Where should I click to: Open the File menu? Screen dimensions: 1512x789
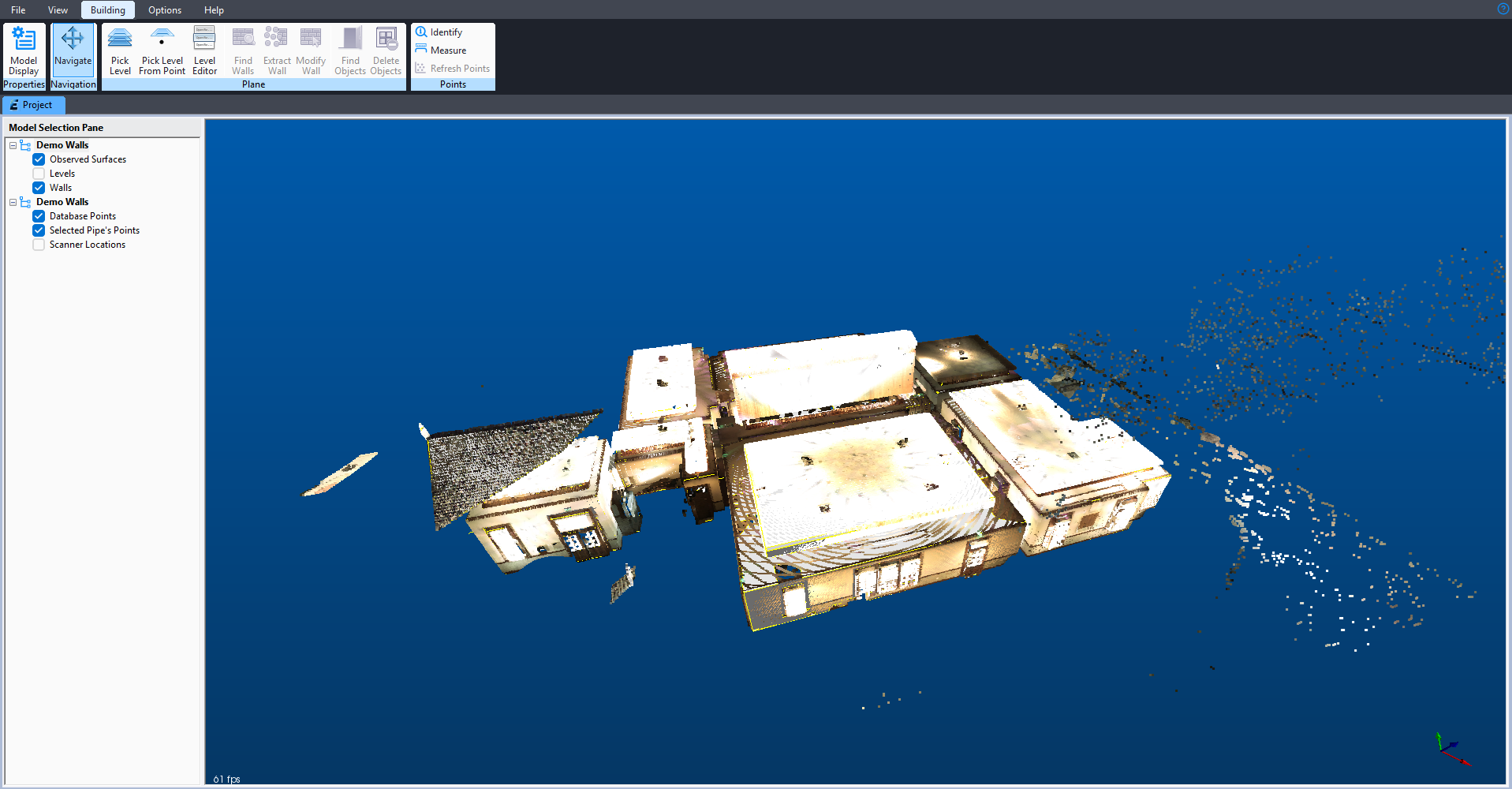(x=18, y=10)
